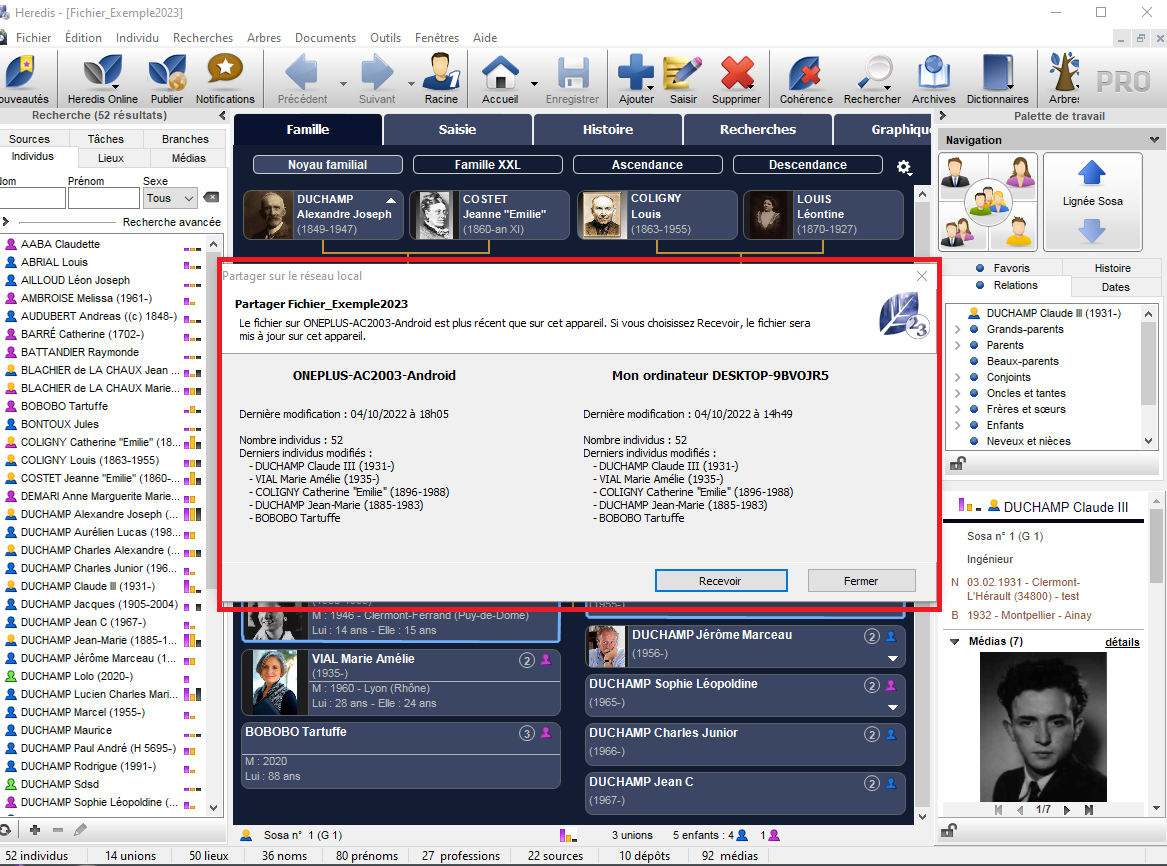This screenshot has width=1167, height=866.
Task: Open the Publier tool
Action: 167,75
